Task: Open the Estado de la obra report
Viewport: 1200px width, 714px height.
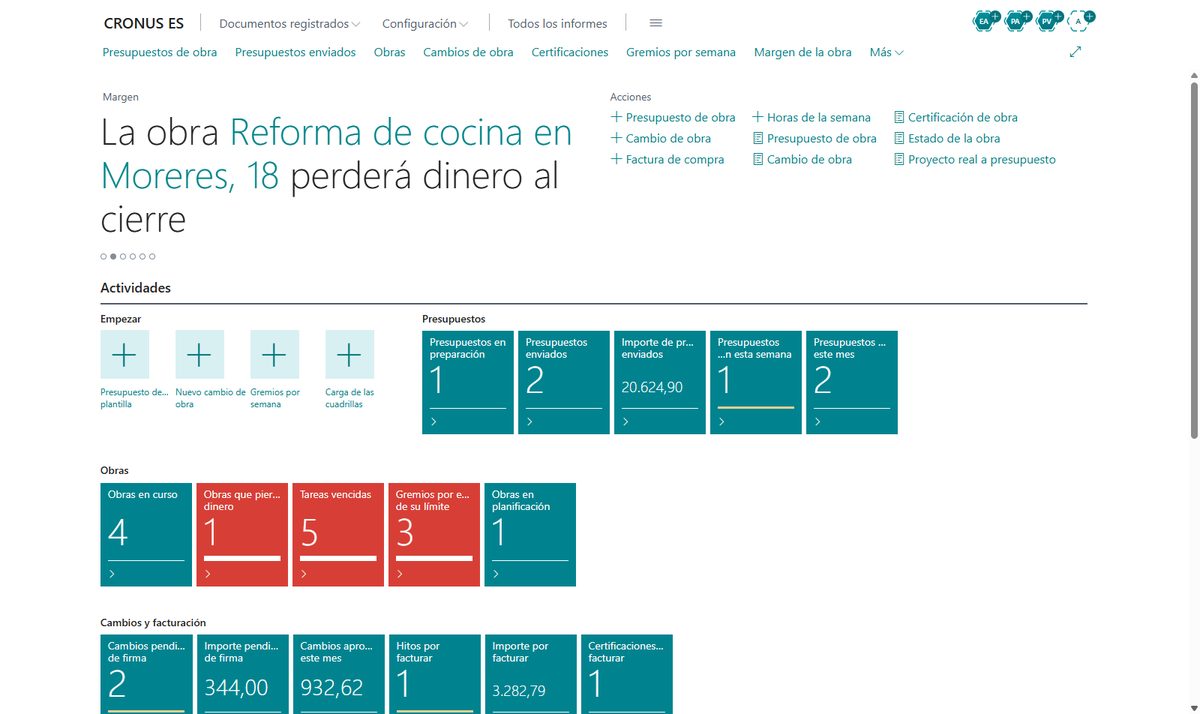Action: point(947,138)
